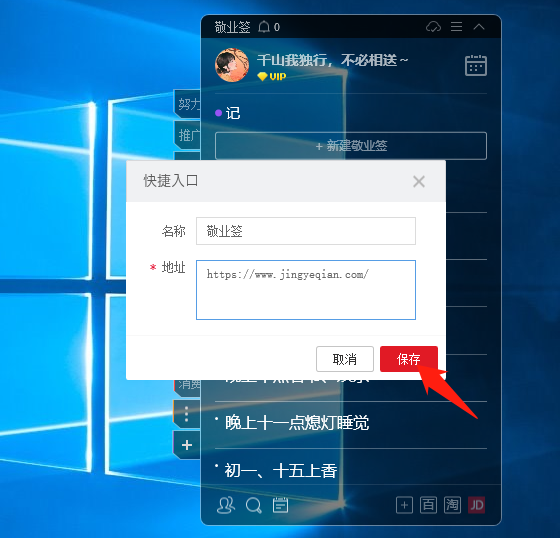Open the 百 Baidu shortcut icon
The height and width of the screenshot is (538, 560).
[x=428, y=505]
